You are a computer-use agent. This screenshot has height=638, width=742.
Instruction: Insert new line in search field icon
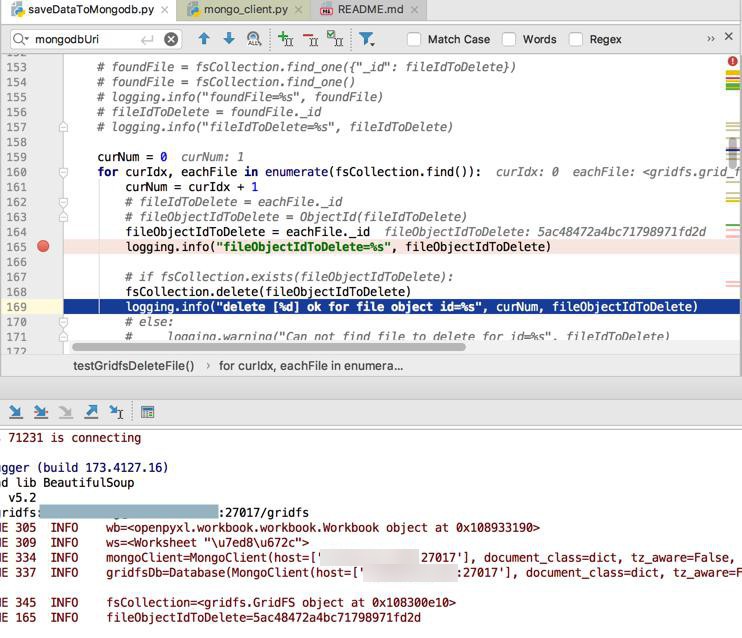click(x=148, y=40)
